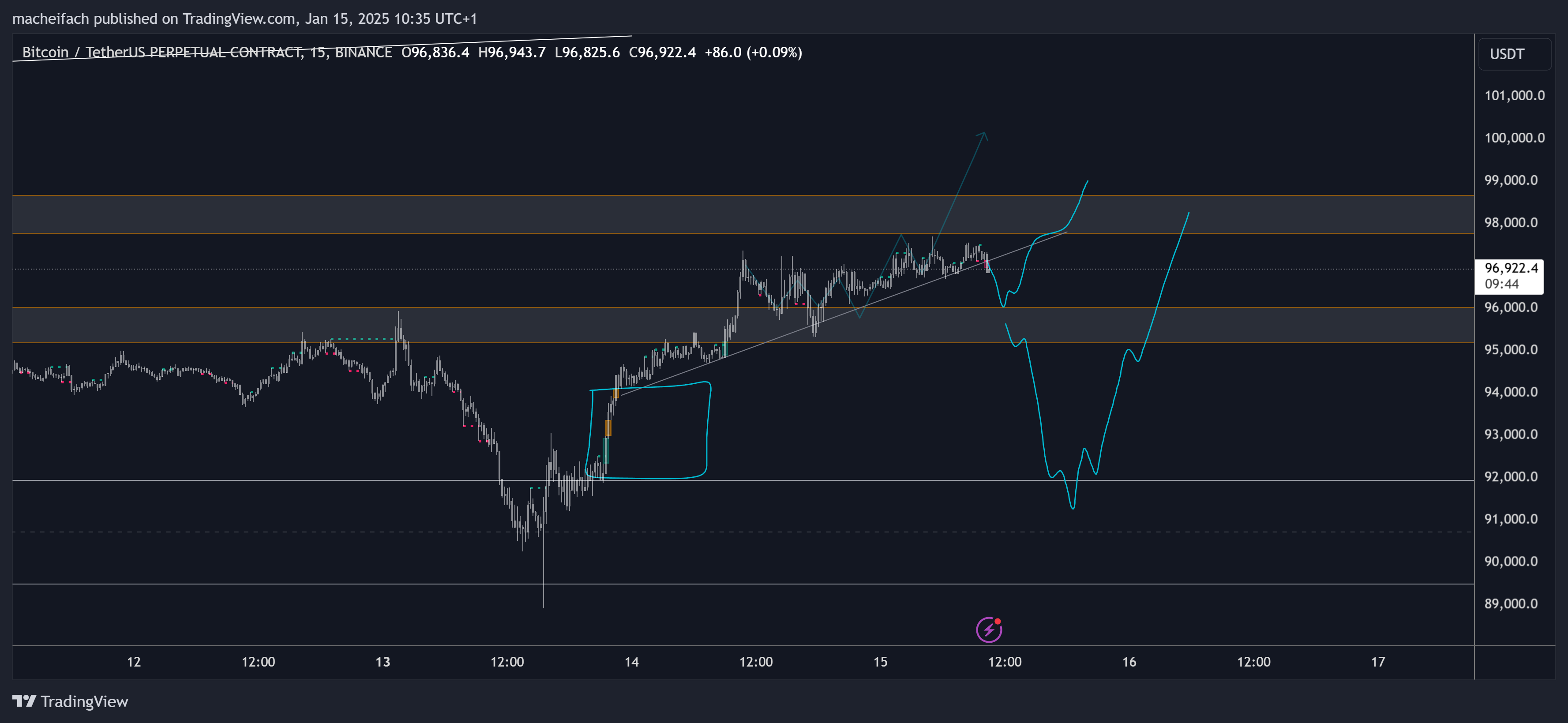This screenshot has height=723, width=1568.
Task: Select the 14 date label on time axis
Action: point(631,662)
